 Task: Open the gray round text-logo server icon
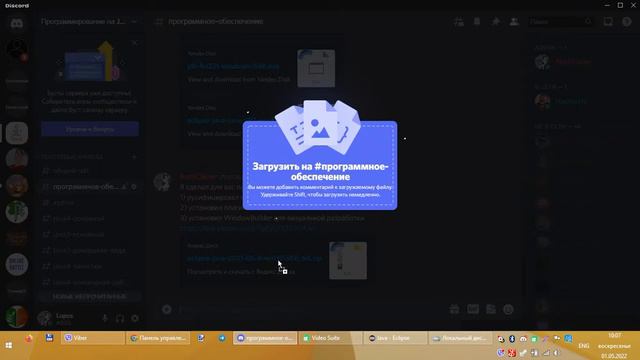point(17,264)
